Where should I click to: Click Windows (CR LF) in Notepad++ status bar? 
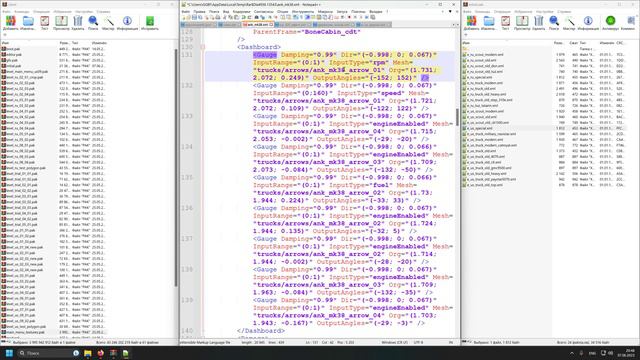(x=396, y=342)
